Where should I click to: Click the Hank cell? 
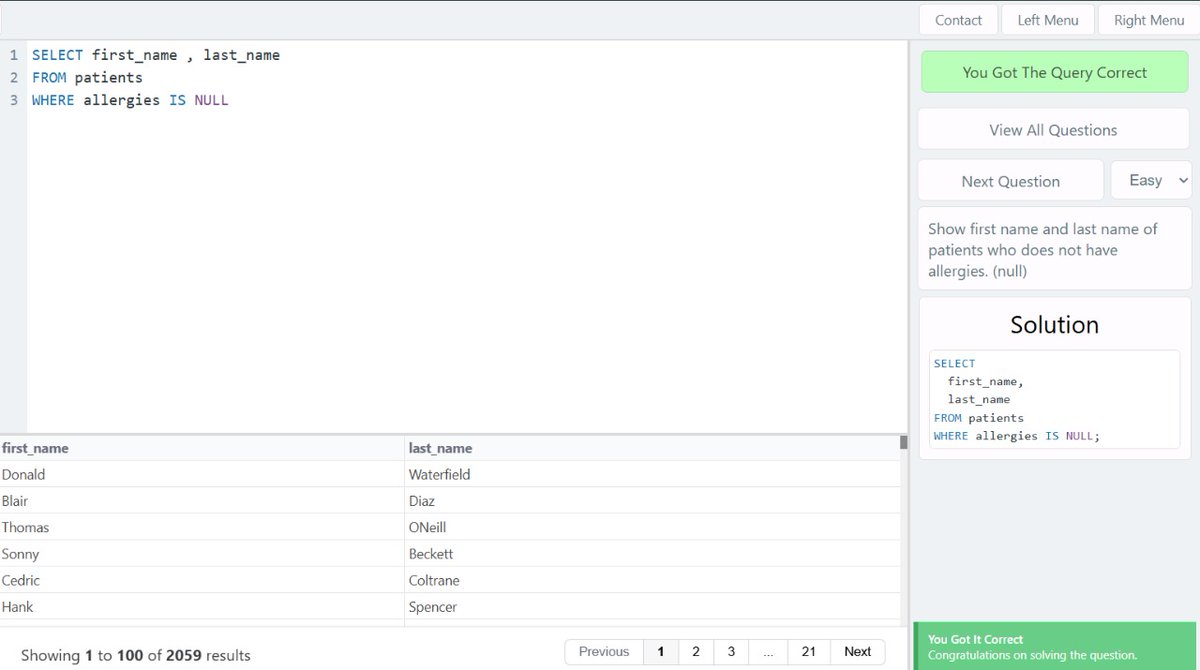tap(202, 606)
